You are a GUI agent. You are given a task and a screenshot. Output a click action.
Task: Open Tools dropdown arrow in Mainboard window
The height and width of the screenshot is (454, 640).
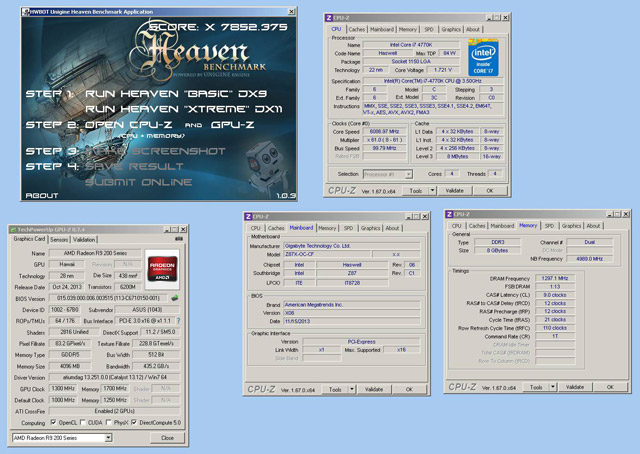(x=352, y=389)
